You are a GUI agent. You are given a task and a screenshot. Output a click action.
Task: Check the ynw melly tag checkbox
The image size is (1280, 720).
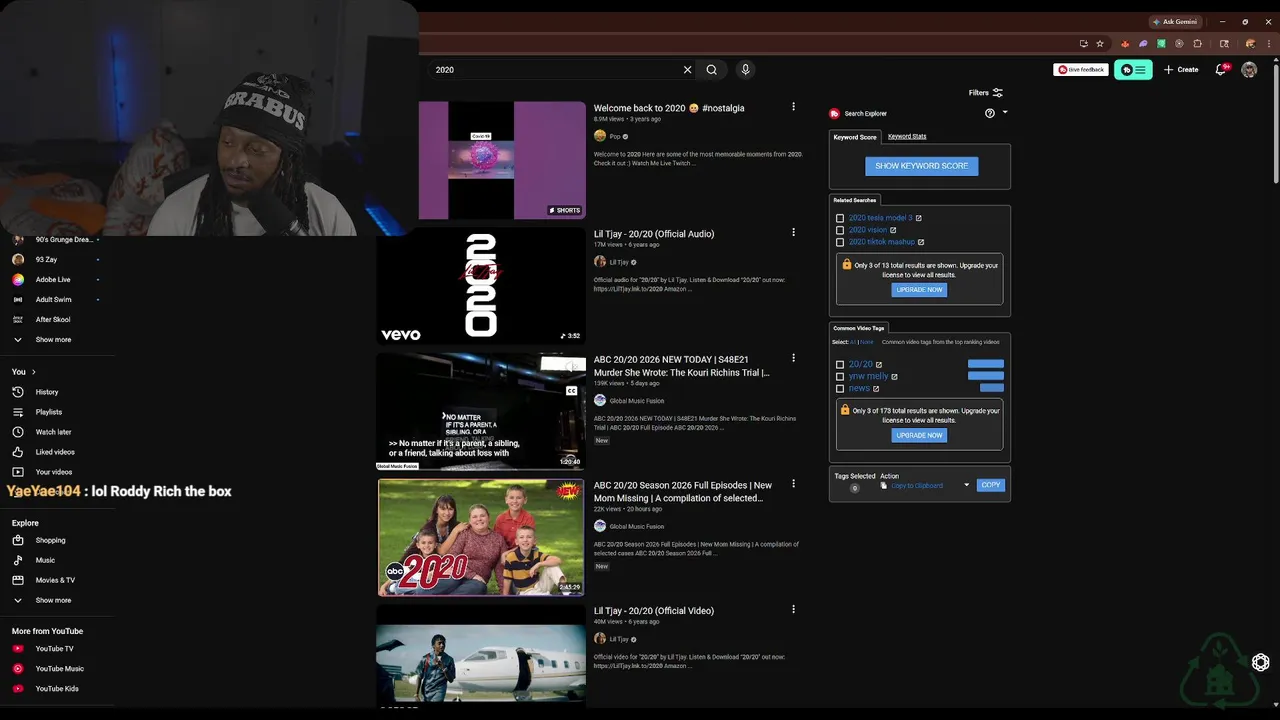(x=840, y=377)
